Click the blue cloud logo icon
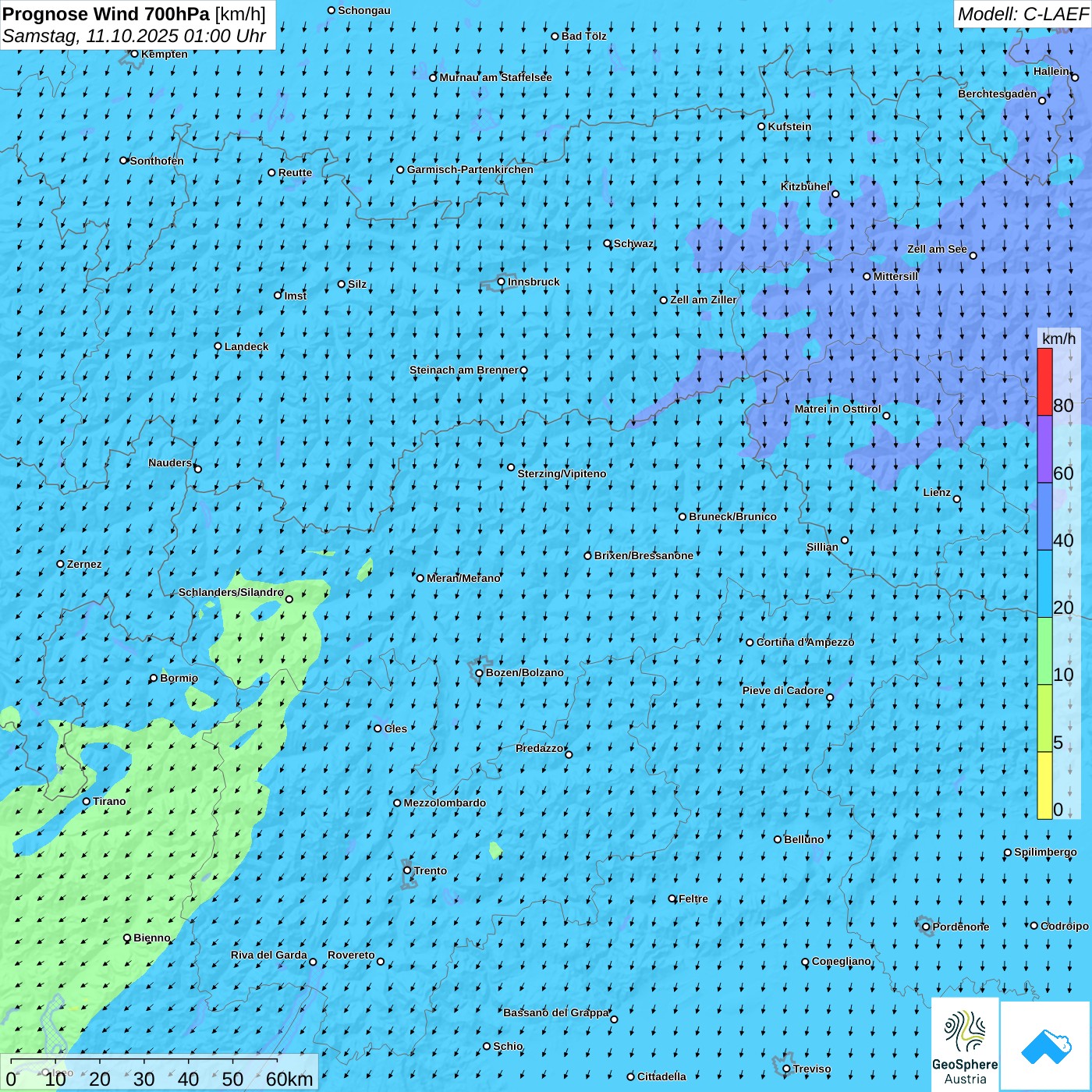Image resolution: width=1092 pixels, height=1092 pixels. point(1046,1046)
